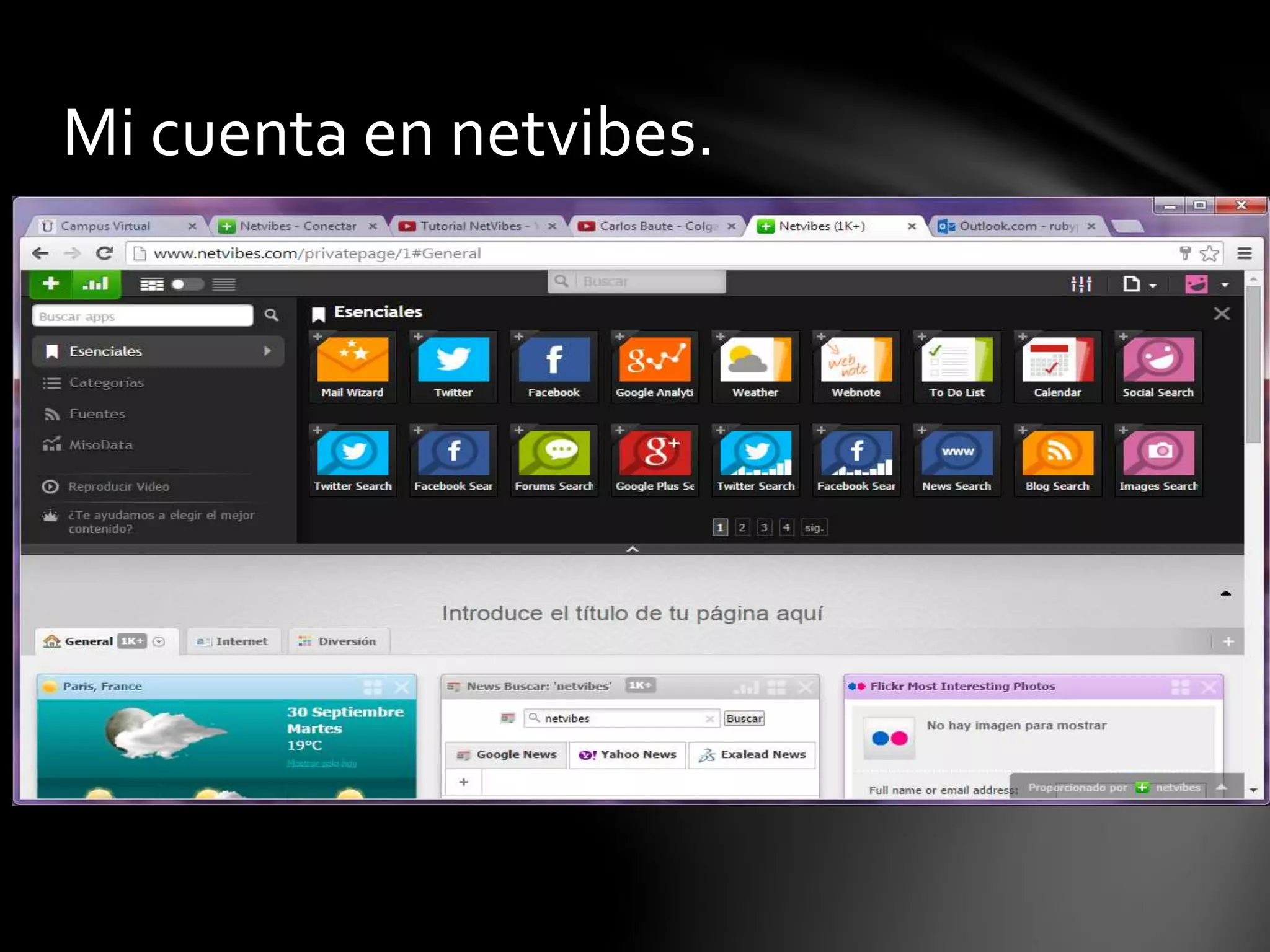Toggle widget/reader view switch
Viewport: 1270px width, 952px height.
pyautogui.click(x=187, y=284)
